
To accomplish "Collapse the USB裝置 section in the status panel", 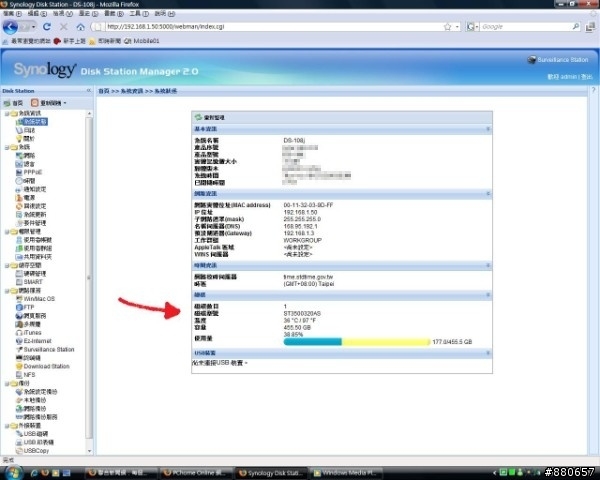I will pos(488,353).
